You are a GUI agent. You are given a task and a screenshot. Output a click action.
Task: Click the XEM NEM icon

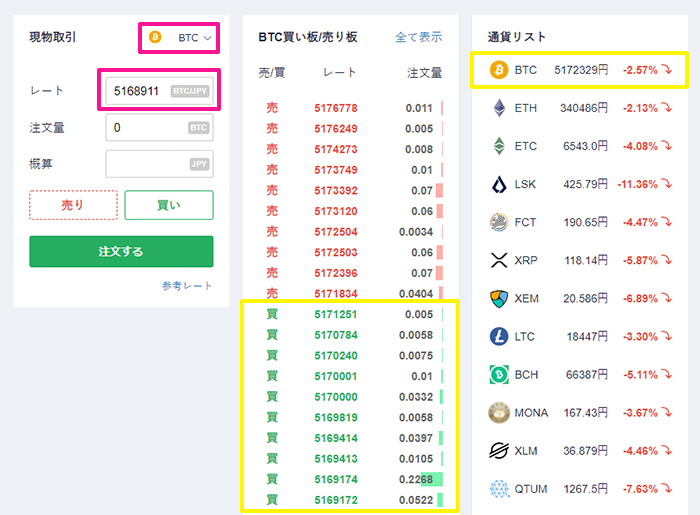[499, 299]
